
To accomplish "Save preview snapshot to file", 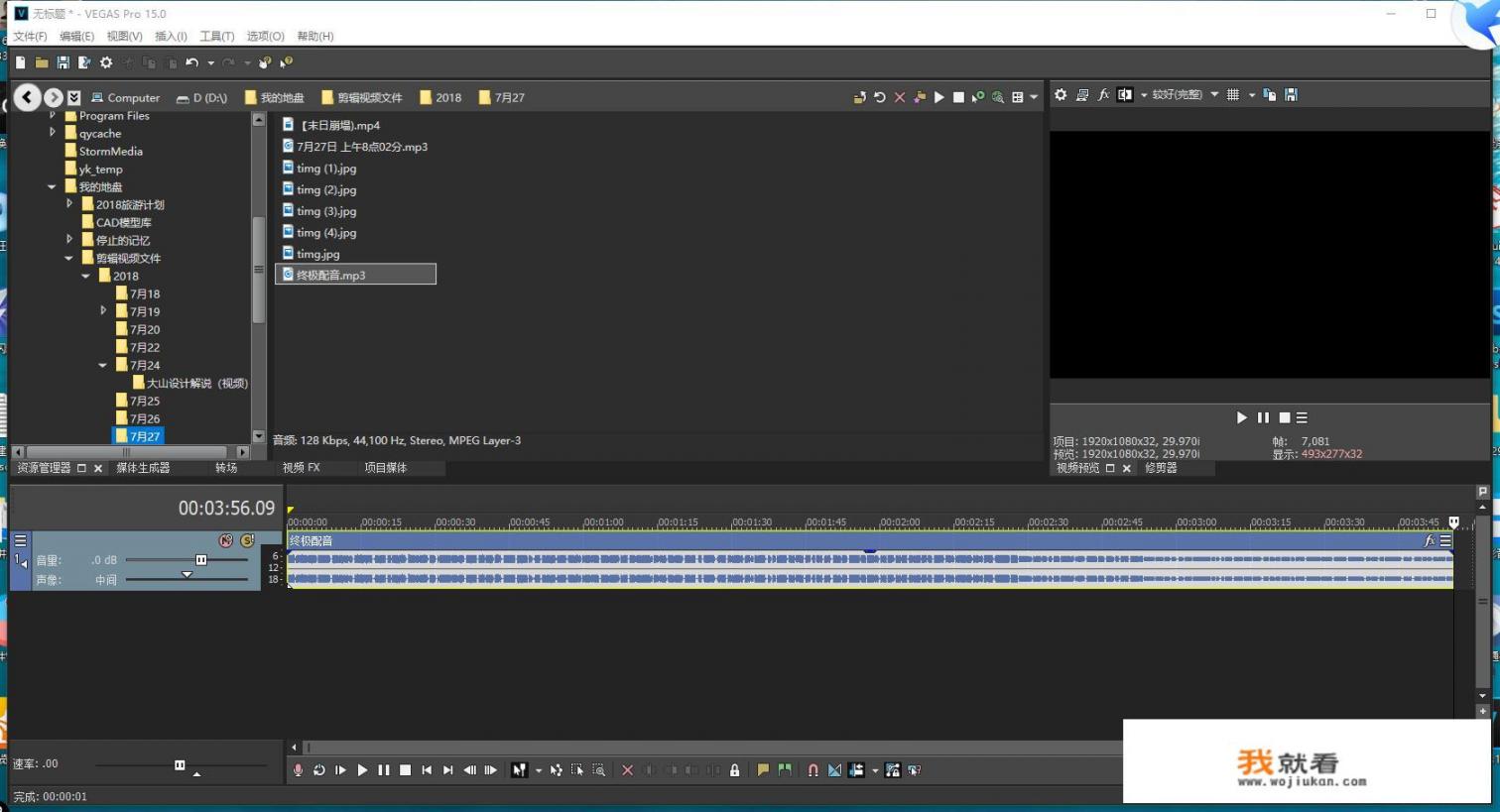I will tap(1291, 95).
